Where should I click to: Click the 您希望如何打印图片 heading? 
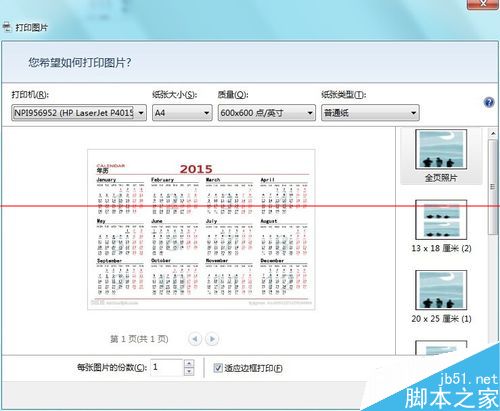[x=80, y=62]
